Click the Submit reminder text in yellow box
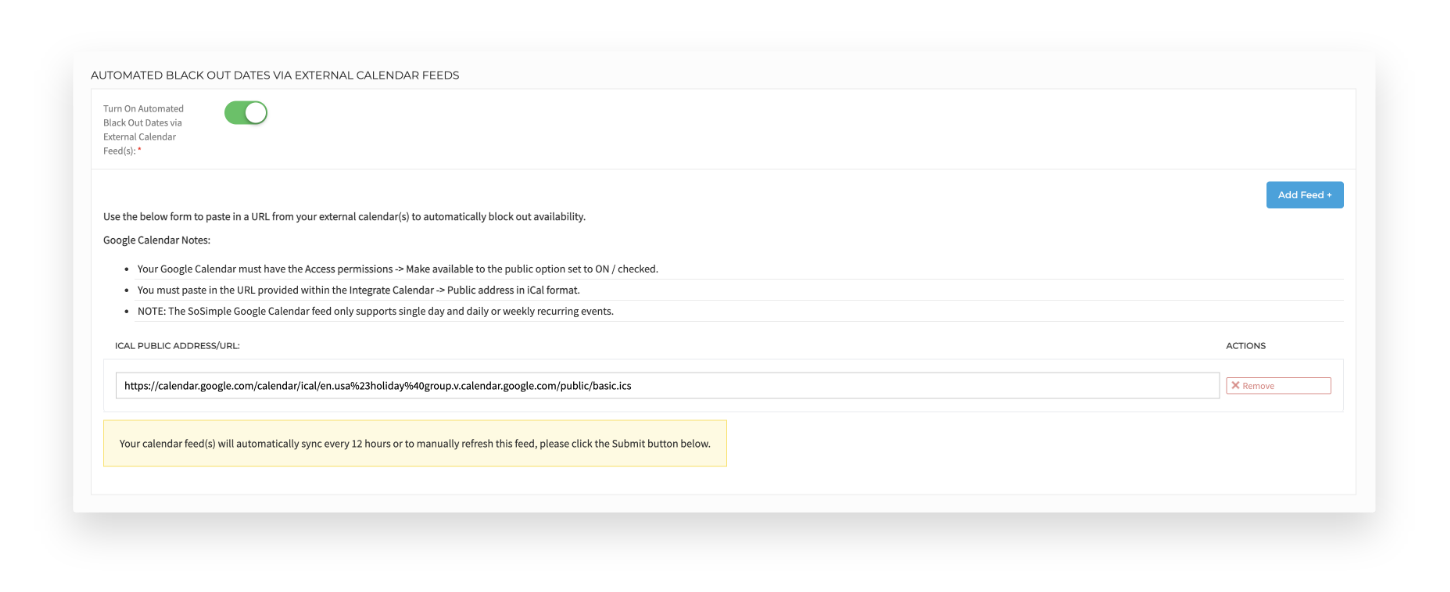The height and width of the screenshot is (592, 1450). pos(414,442)
